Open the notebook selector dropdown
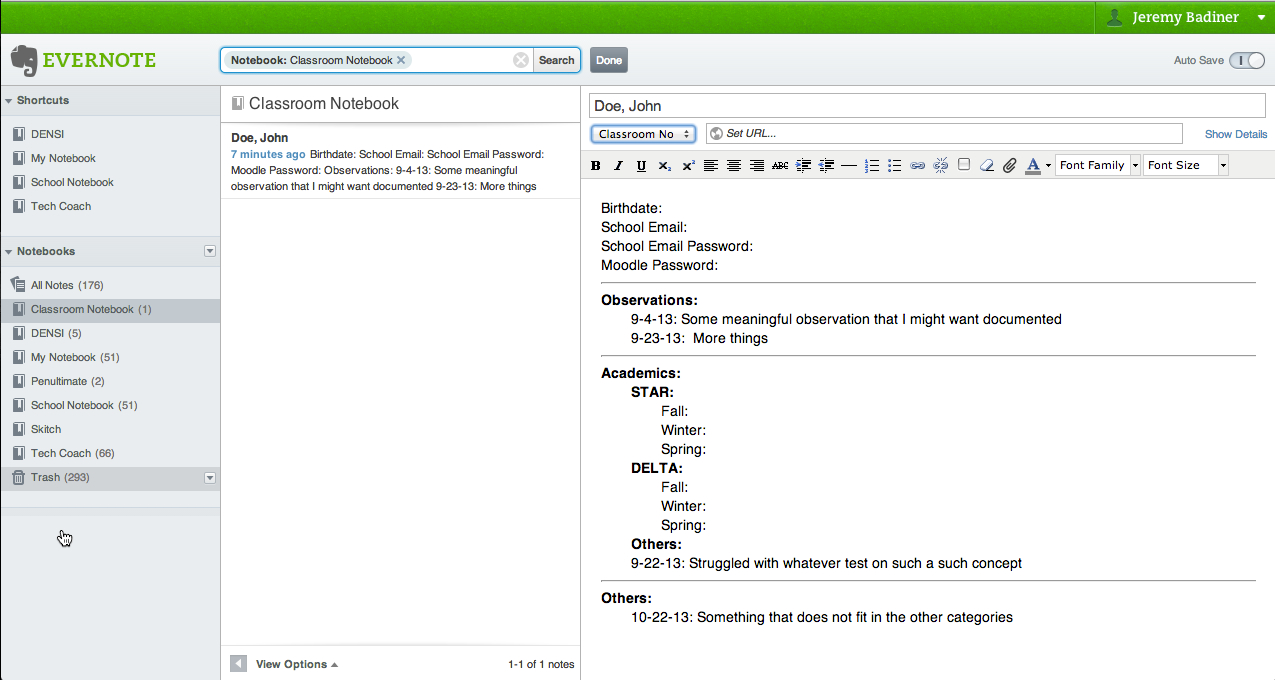The width and height of the screenshot is (1275, 680). pos(643,134)
